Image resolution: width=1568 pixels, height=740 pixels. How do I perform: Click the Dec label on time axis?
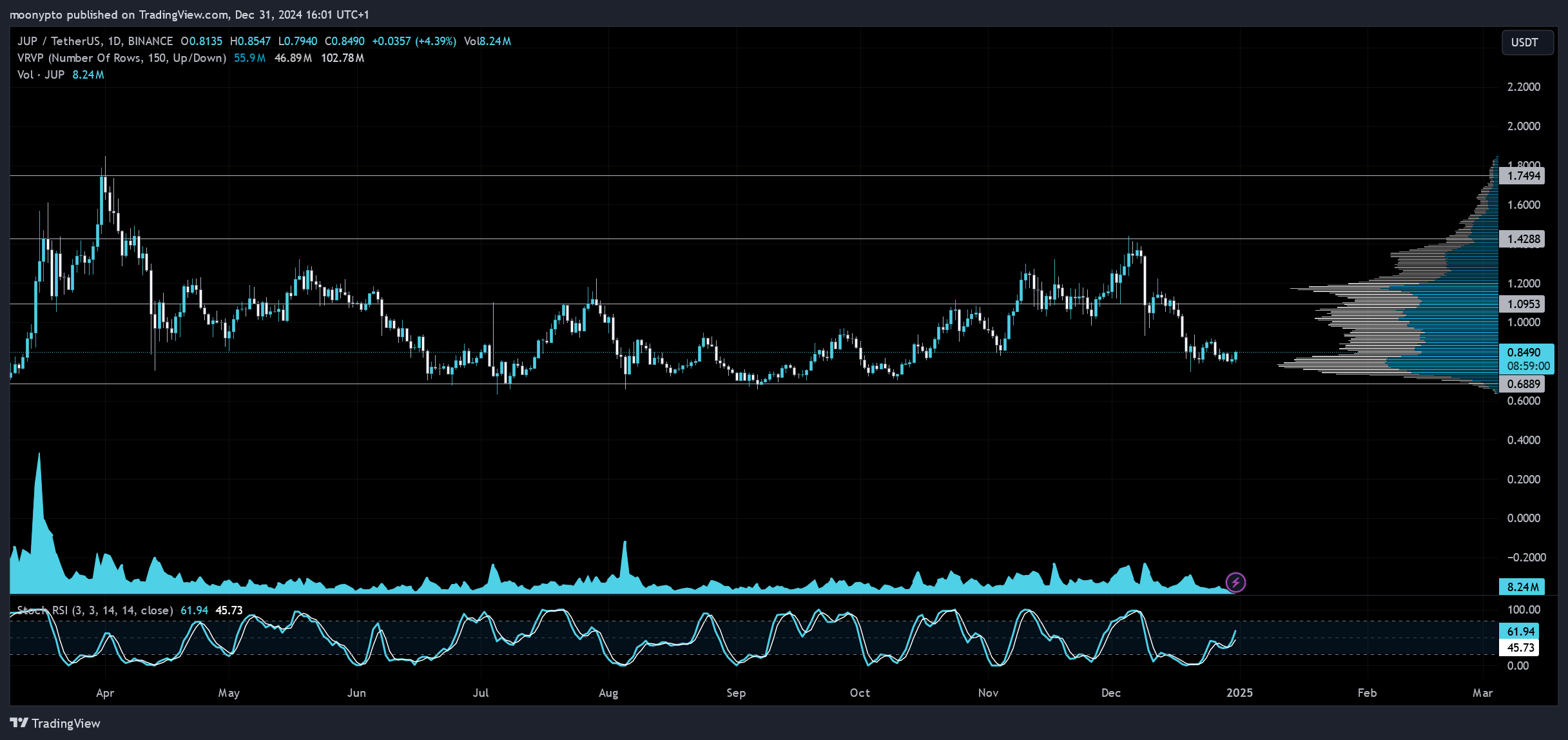[1111, 693]
